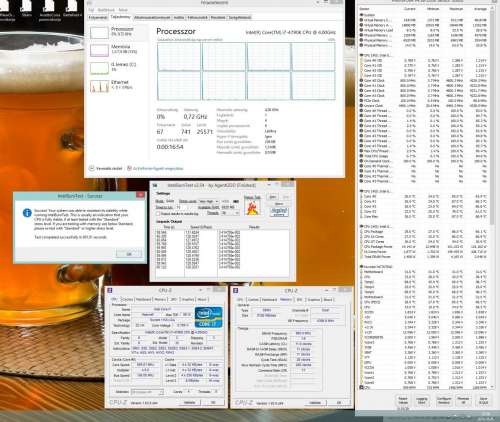Click the IntelBurnTest title bar icon

pos(155,185)
